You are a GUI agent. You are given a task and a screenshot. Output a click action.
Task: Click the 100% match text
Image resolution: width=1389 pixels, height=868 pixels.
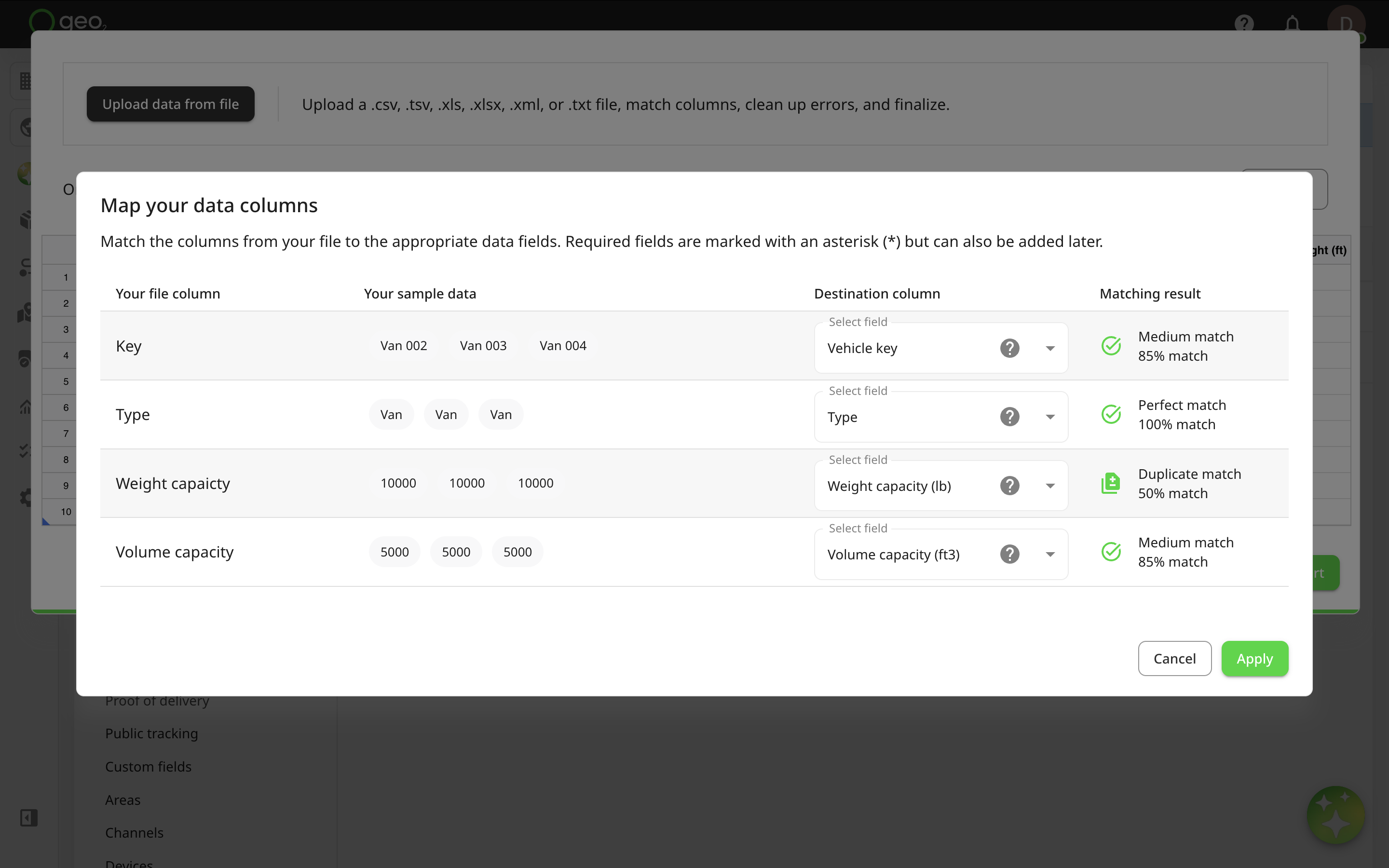click(x=1177, y=424)
